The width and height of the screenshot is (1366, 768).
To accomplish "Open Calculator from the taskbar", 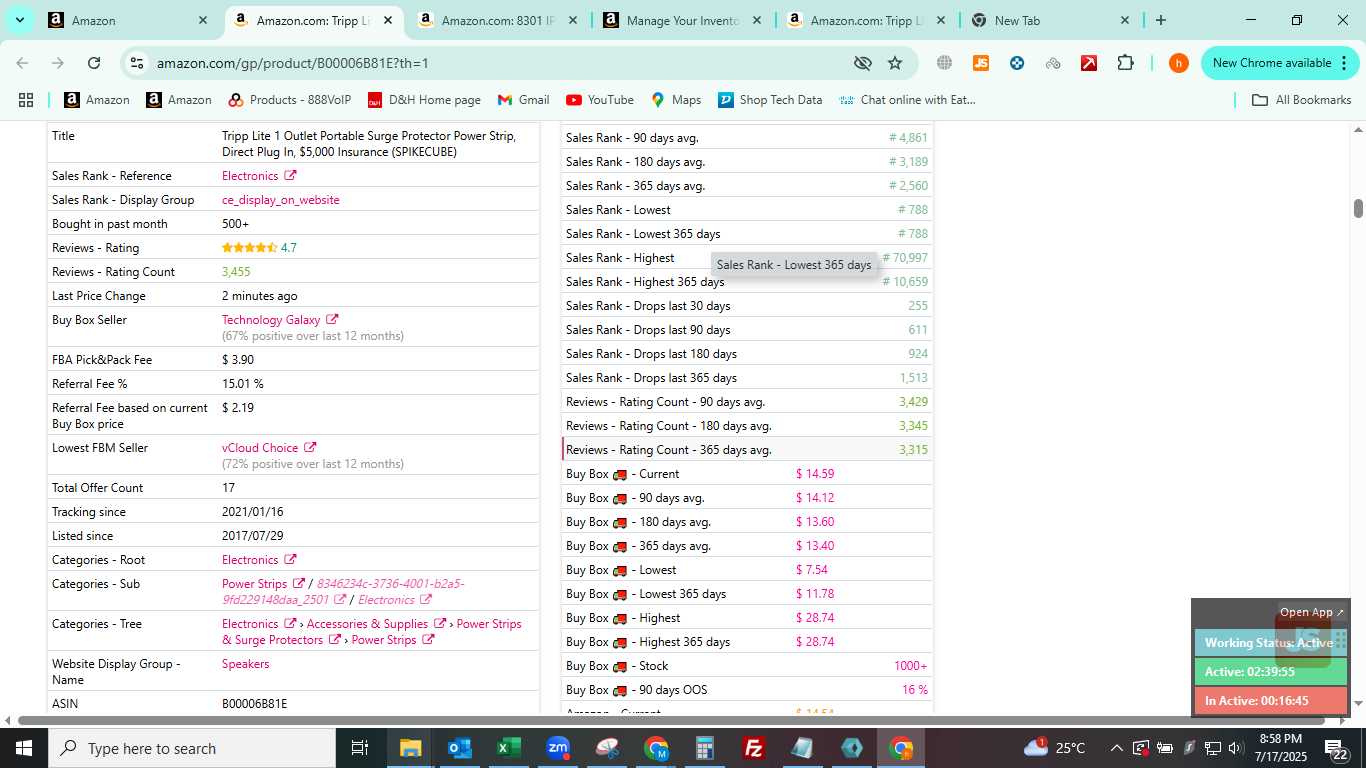I will (705, 748).
